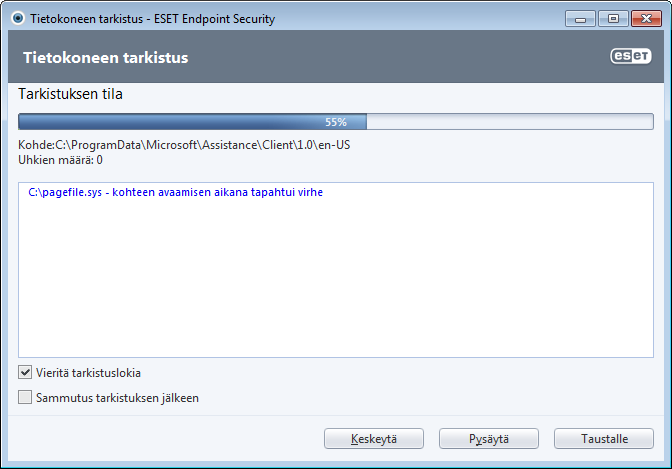This screenshot has height=469, width=672.
Task: Click inside the empty scan log area
Action: [336, 279]
